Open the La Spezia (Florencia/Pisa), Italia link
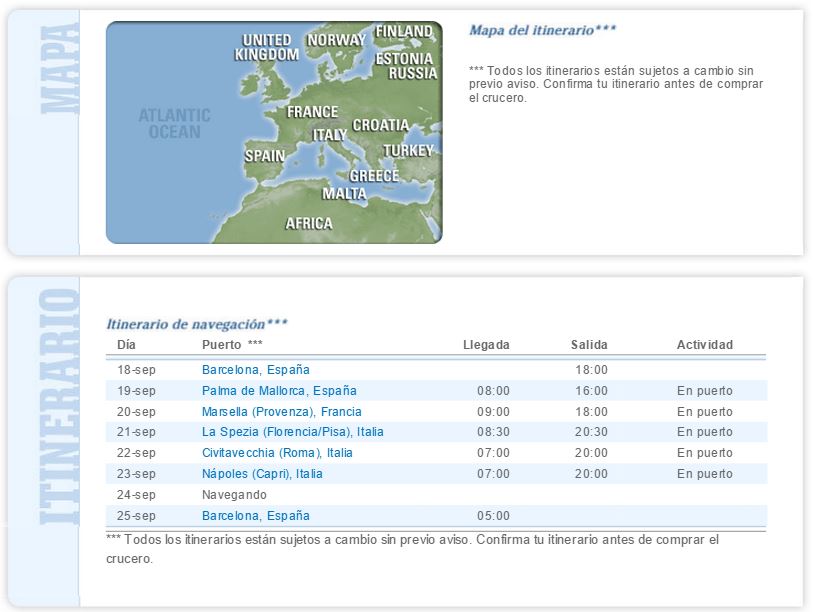 pos(292,432)
